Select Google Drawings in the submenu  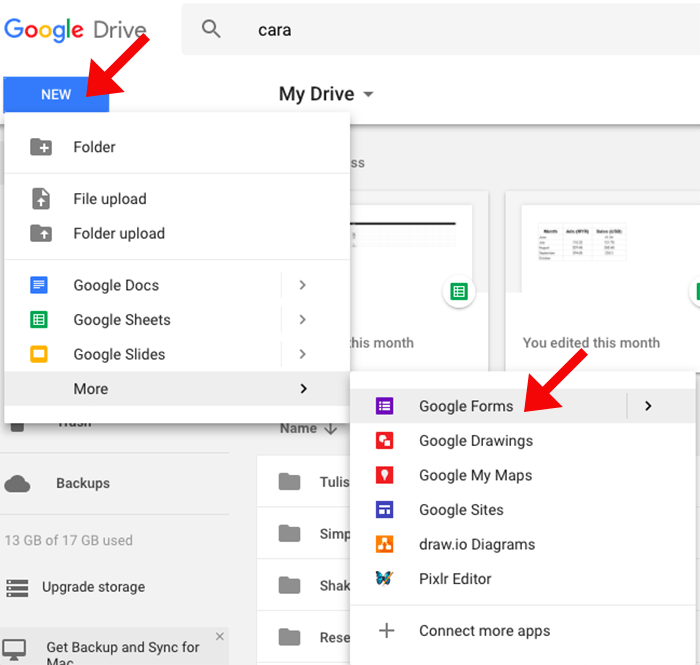[x=523, y=441]
